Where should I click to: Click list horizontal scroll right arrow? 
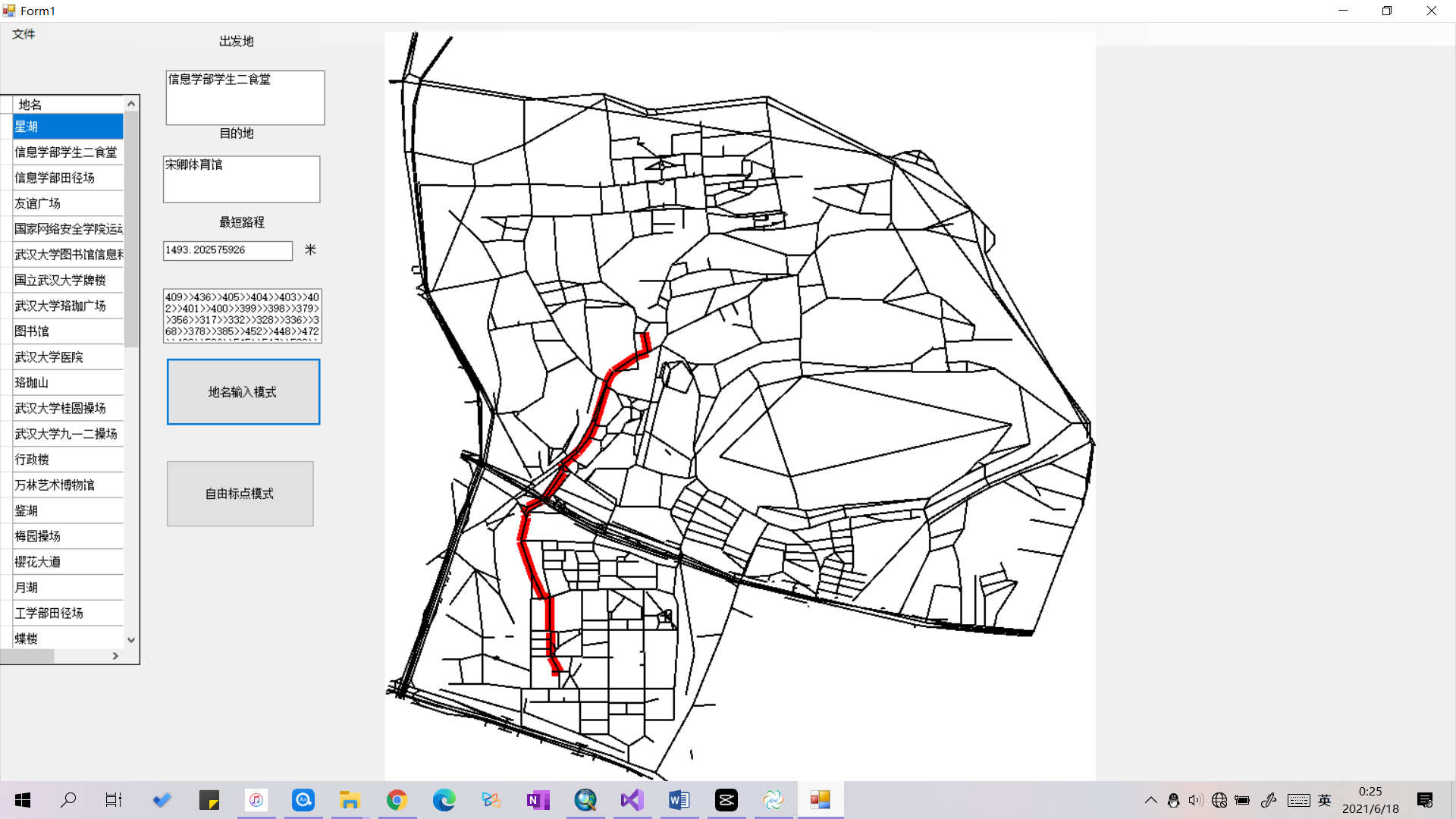[x=115, y=656]
